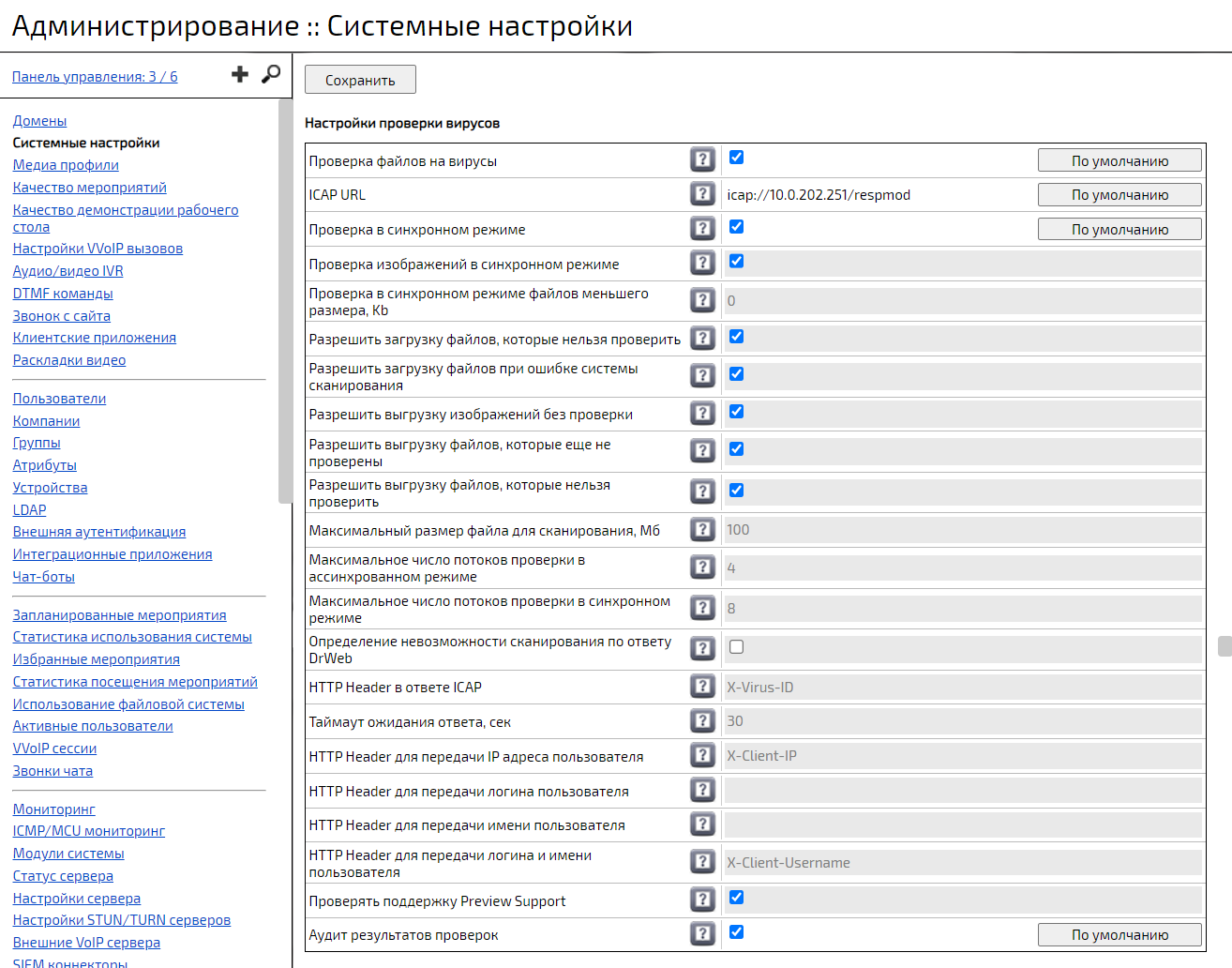Click the Сохранить button
This screenshot has width=1232, height=968.
360,80
